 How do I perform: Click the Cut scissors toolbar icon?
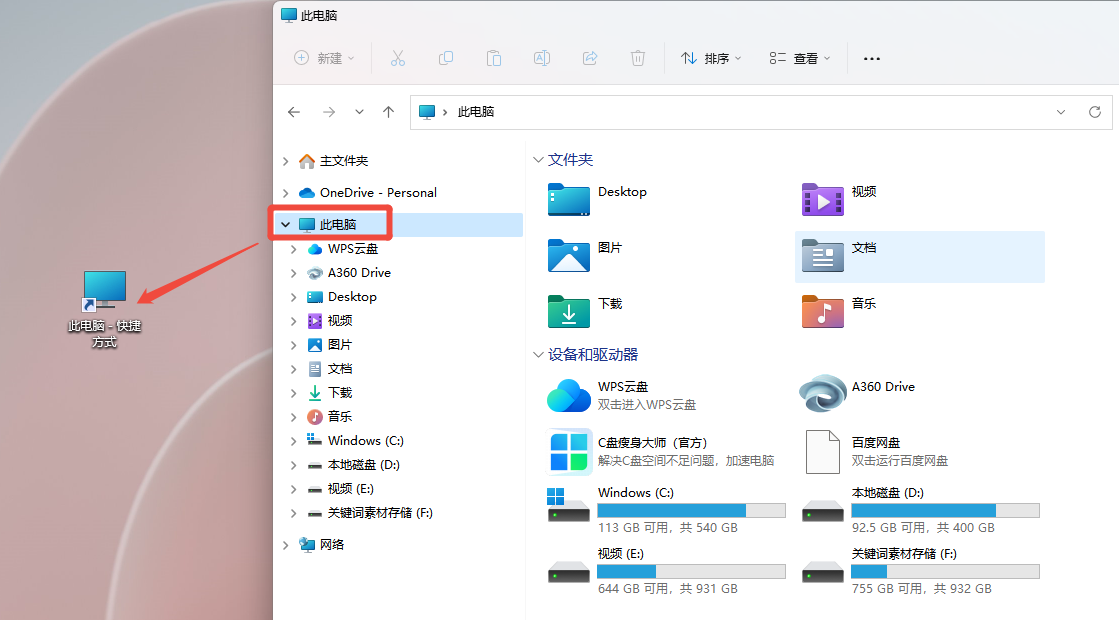click(x=398, y=59)
